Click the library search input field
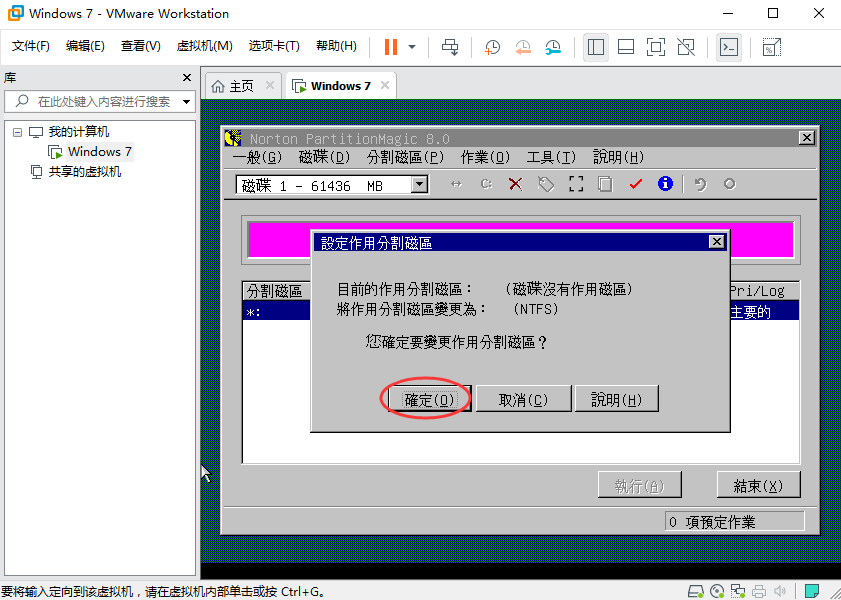 click(x=102, y=101)
